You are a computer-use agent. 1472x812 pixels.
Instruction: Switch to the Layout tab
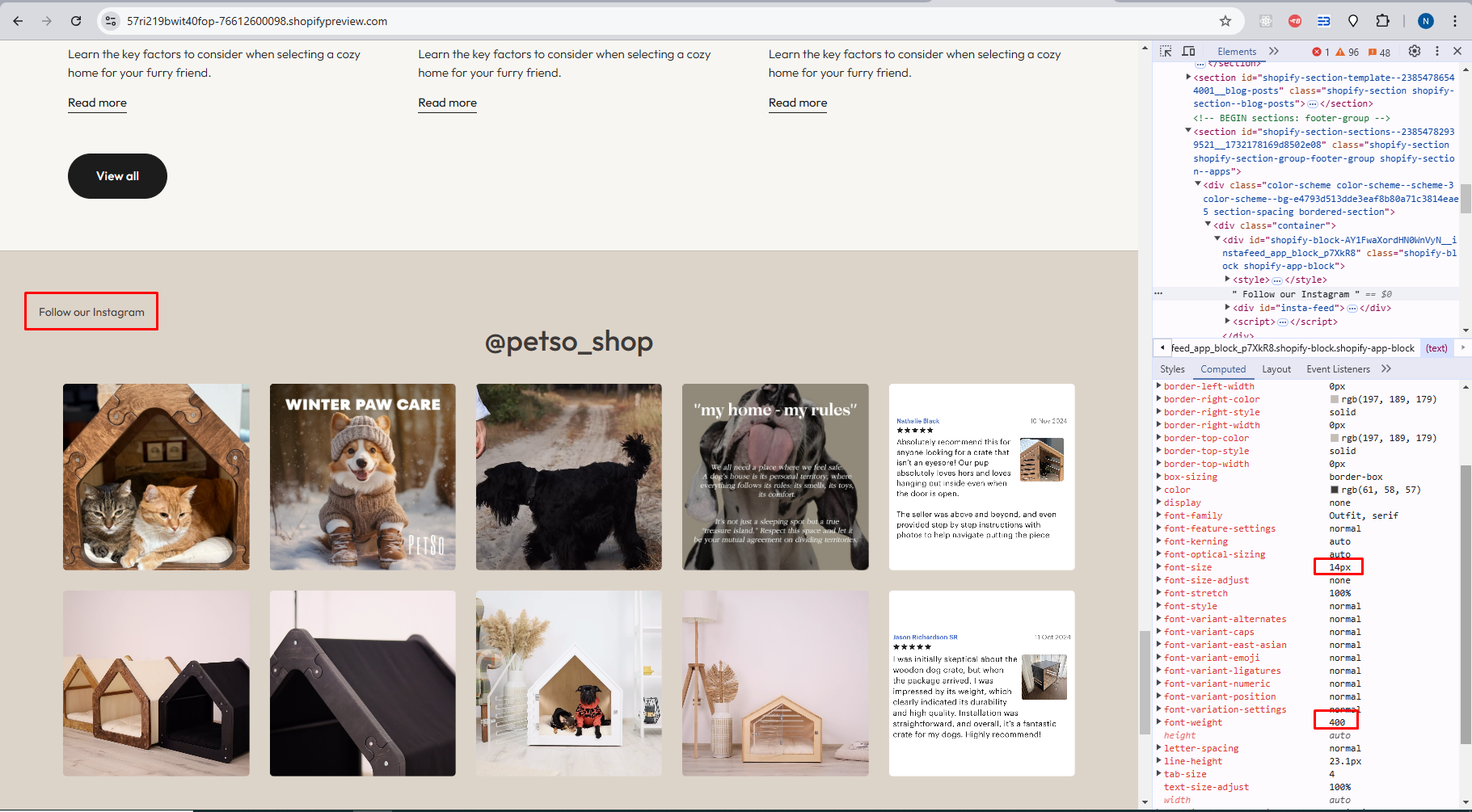click(x=1276, y=369)
